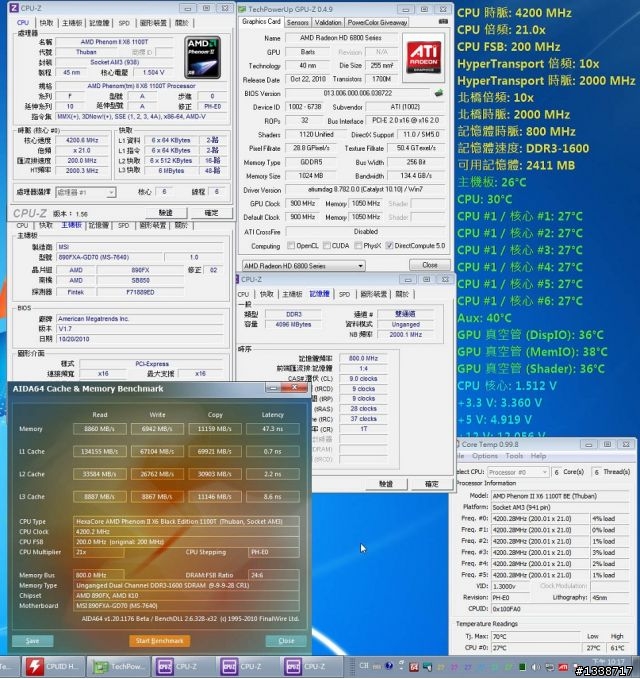Viewport: 640px width, 679px height.
Task: Click 確定 button in the CPU-Z memory window
Action: [x=431, y=484]
